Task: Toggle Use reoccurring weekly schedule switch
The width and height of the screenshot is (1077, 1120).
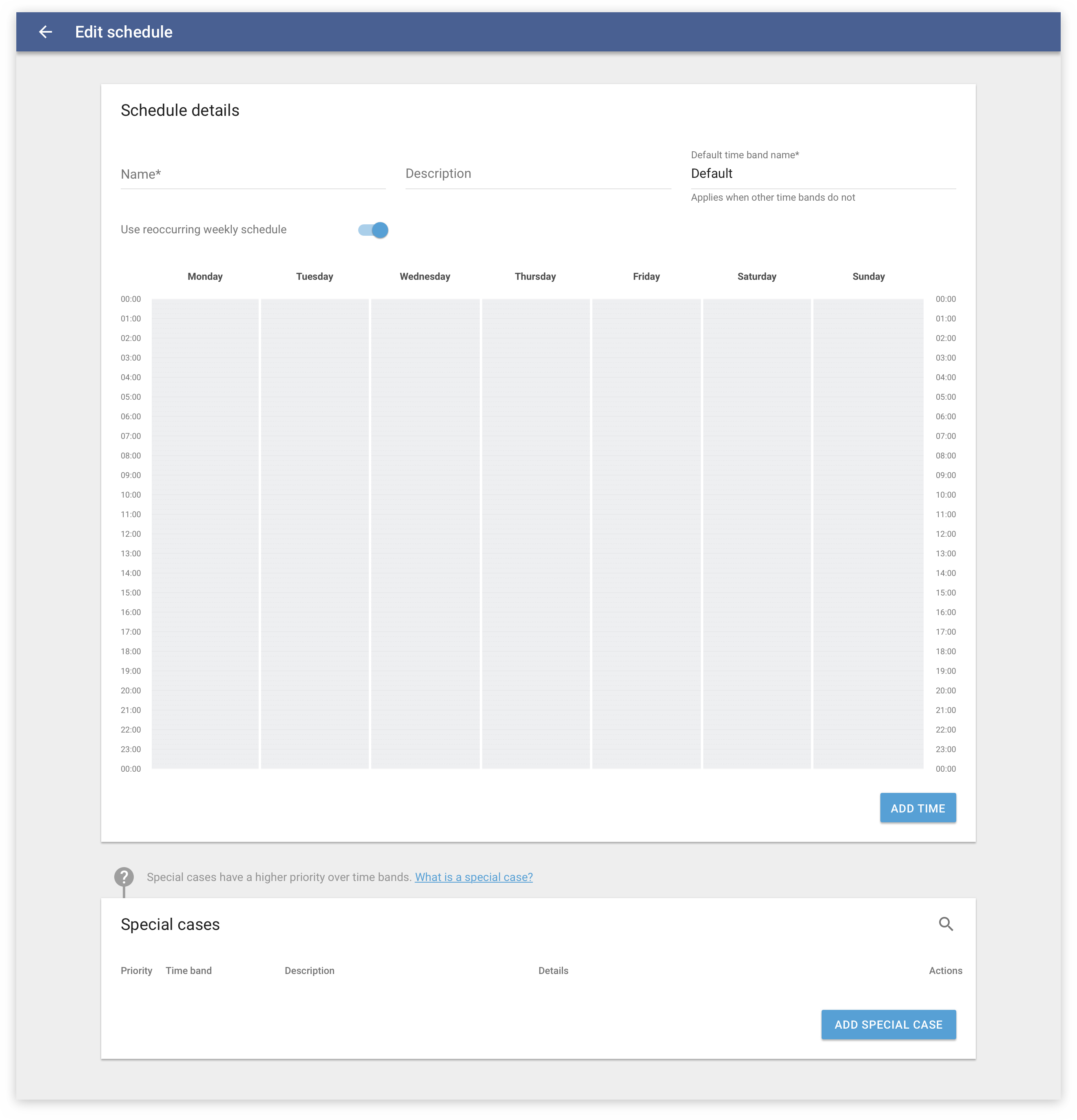Action: pyautogui.click(x=373, y=230)
